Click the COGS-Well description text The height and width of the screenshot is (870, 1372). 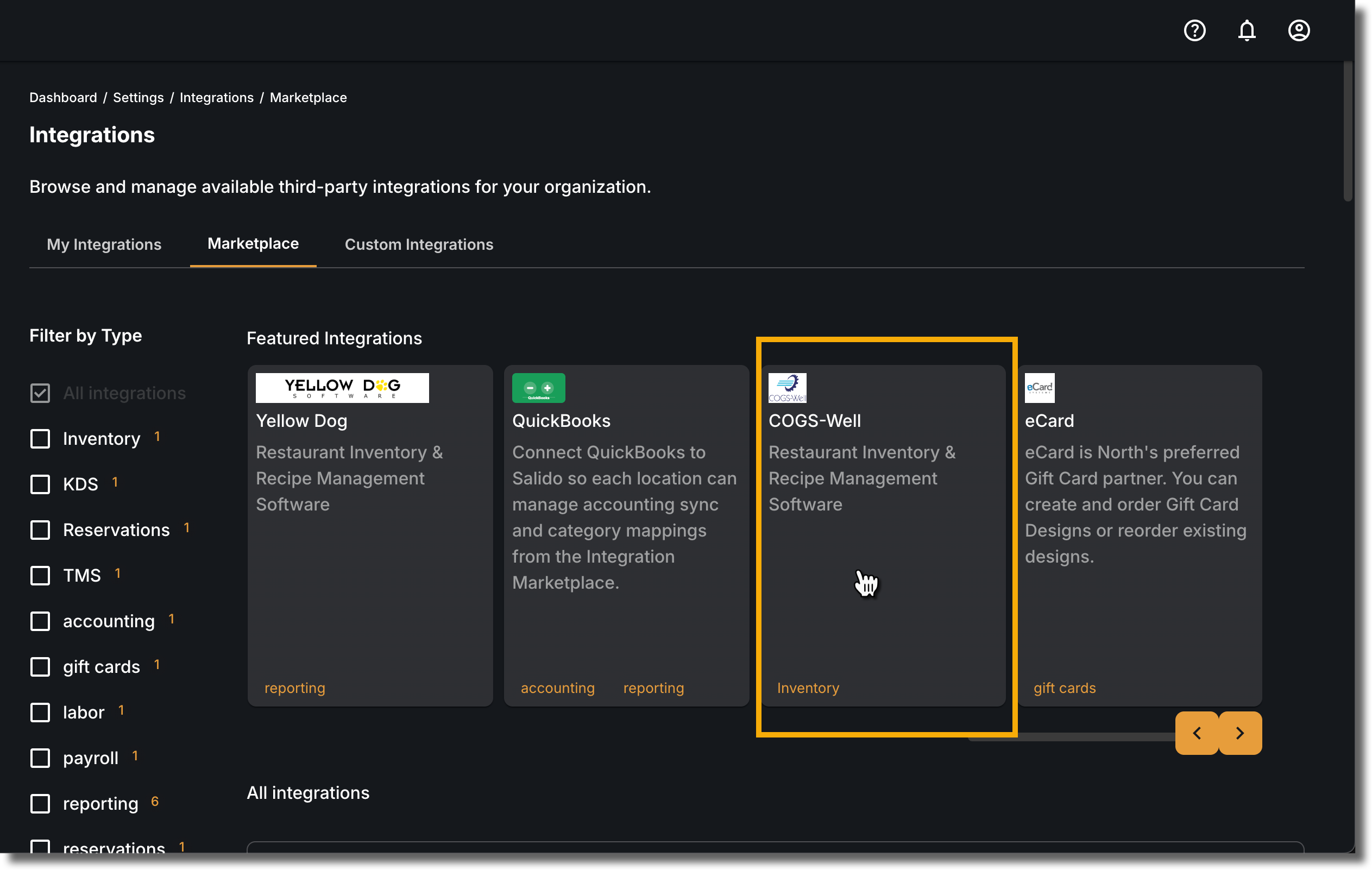pos(862,478)
